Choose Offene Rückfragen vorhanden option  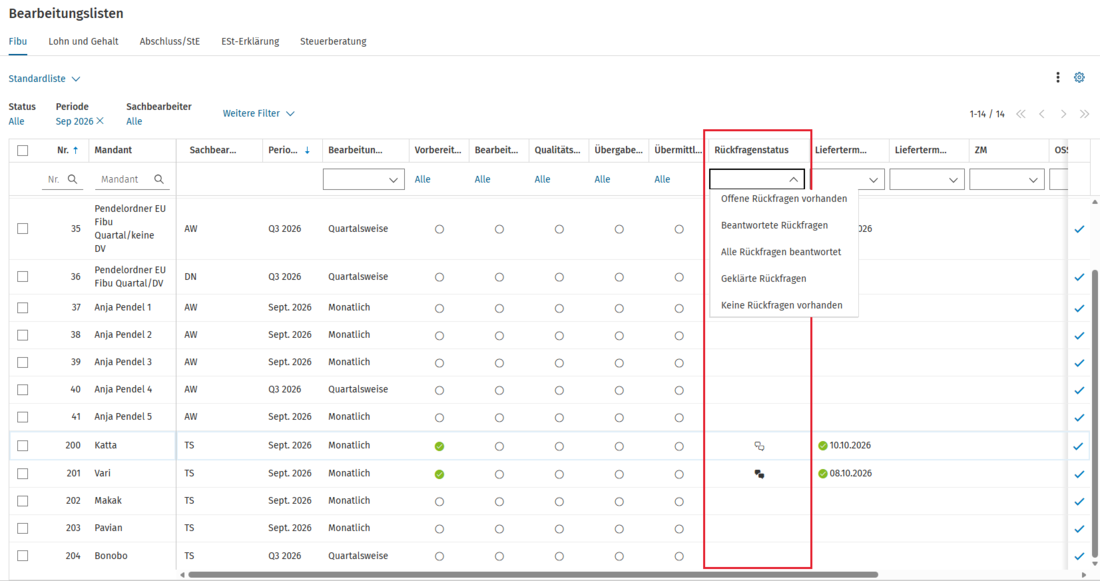coord(784,199)
